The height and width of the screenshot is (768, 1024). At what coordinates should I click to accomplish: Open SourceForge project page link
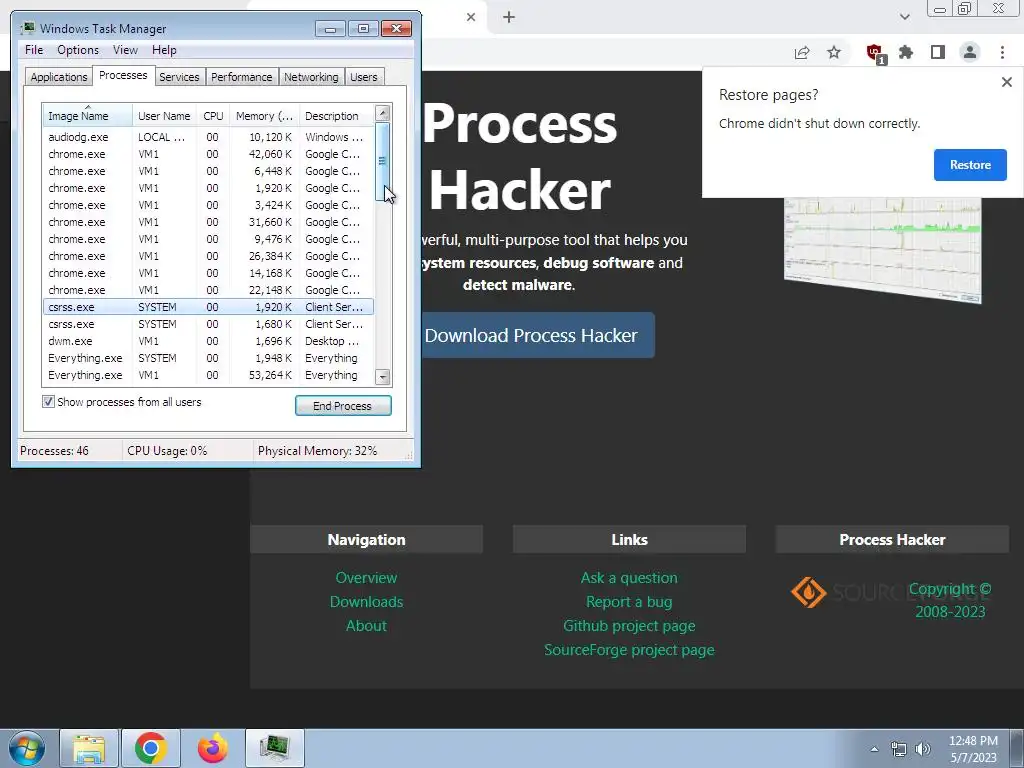[630, 650]
